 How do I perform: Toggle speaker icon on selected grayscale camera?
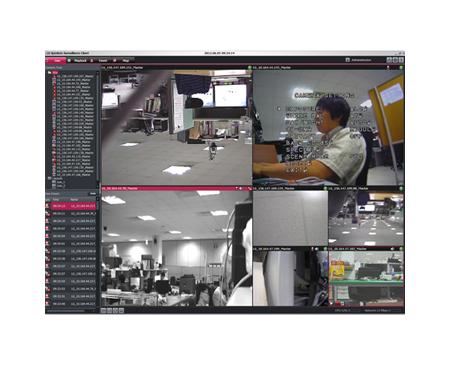pos(241,189)
